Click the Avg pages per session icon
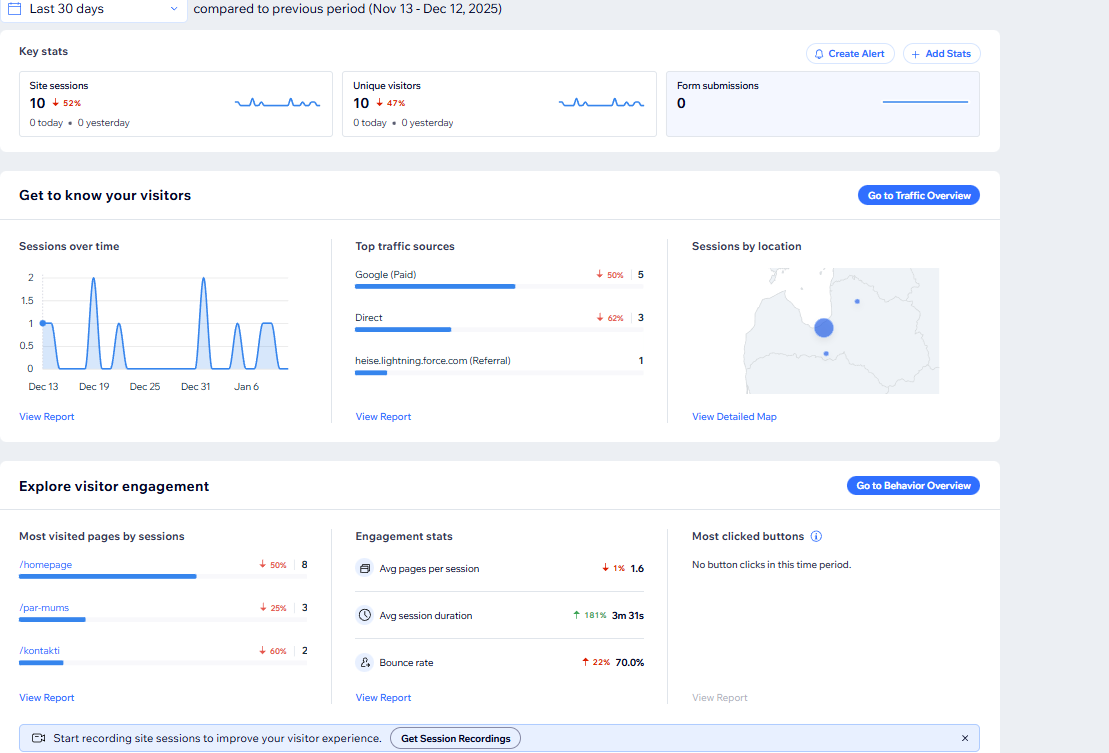Screen dimensions: 1109x753 click(x=365, y=569)
